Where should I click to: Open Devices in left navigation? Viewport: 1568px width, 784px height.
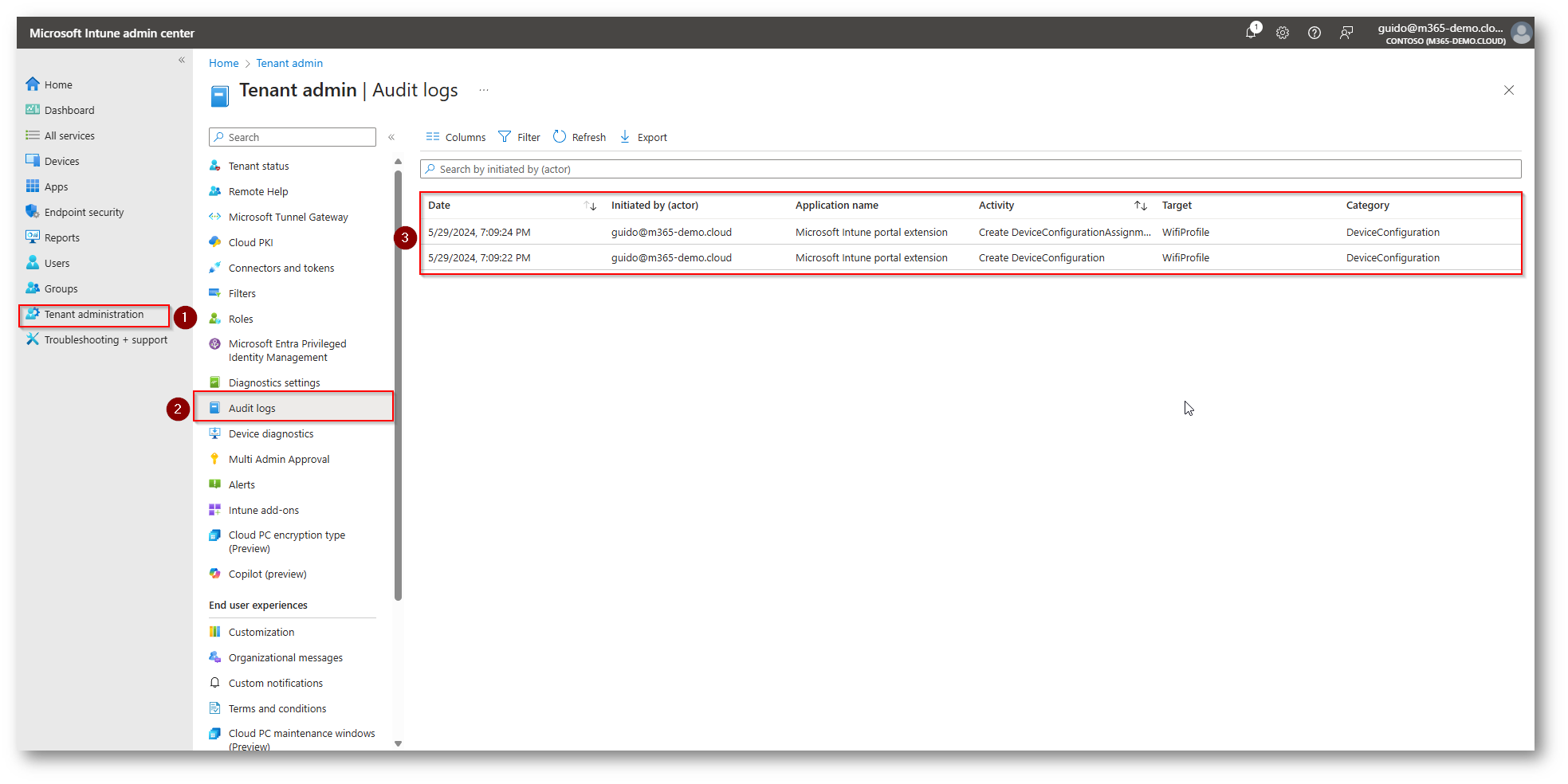pos(61,161)
